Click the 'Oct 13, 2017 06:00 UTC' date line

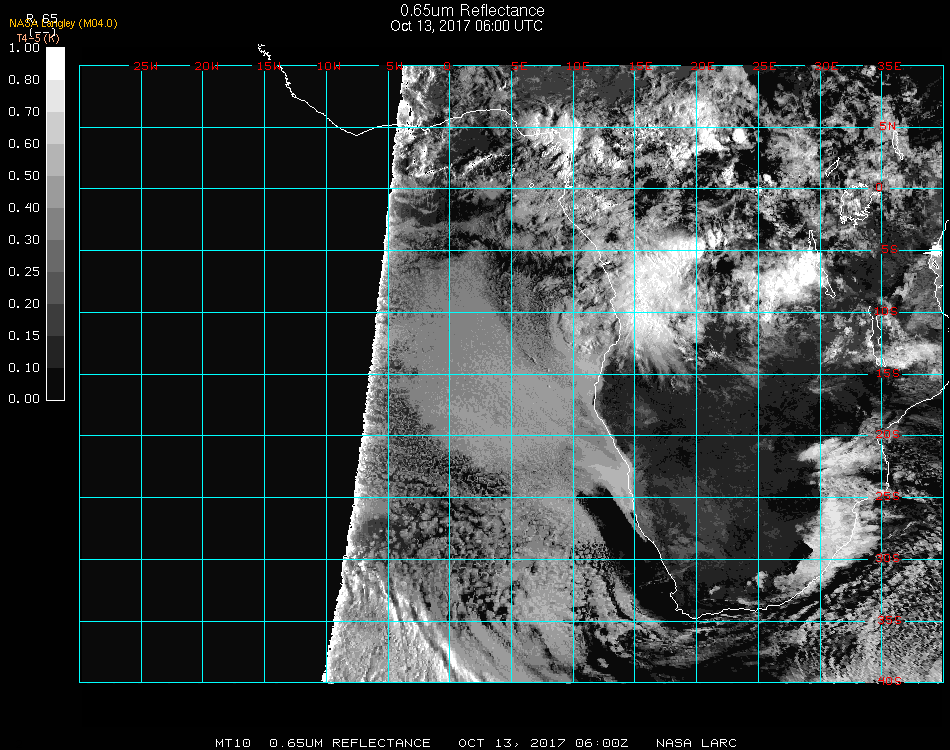466,26
